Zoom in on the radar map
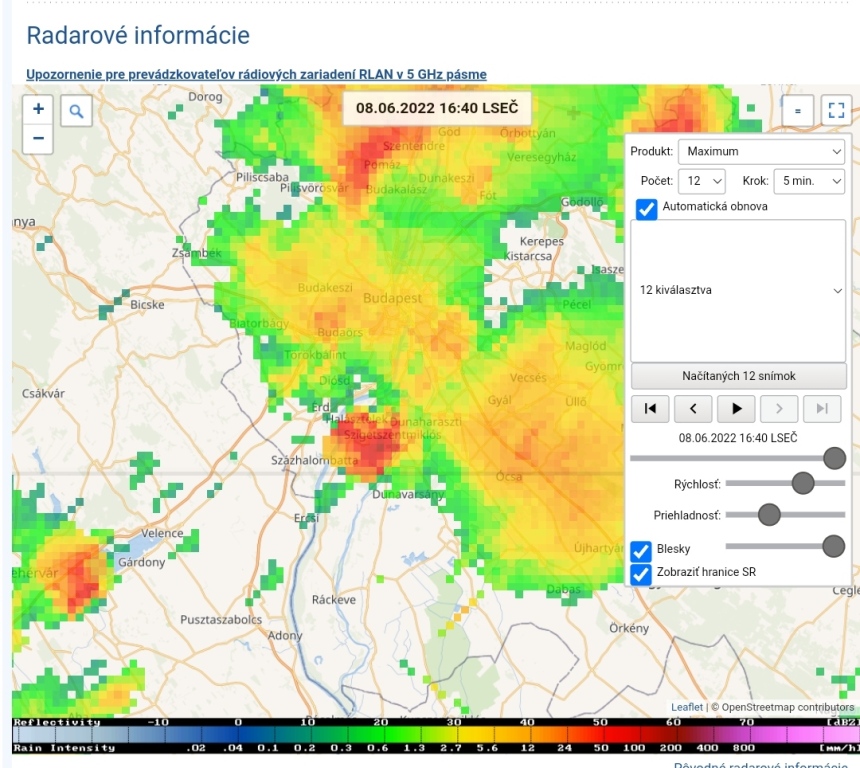 click(x=38, y=109)
